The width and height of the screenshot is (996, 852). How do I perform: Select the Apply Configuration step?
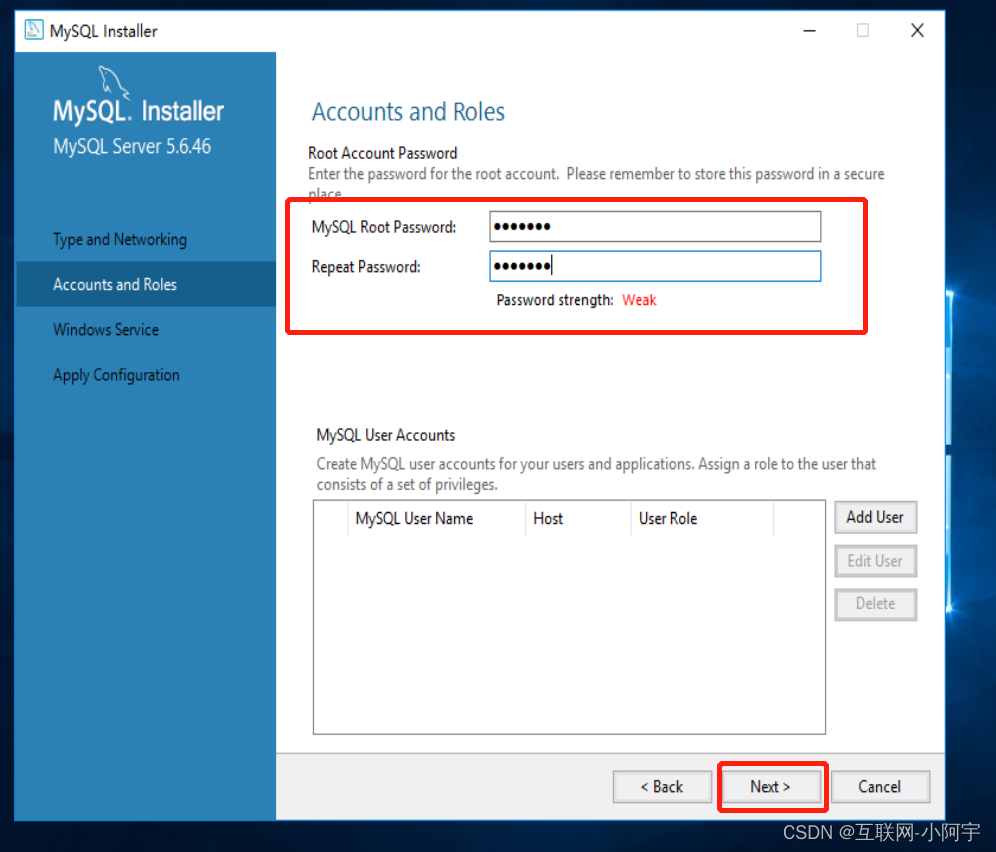(115, 374)
